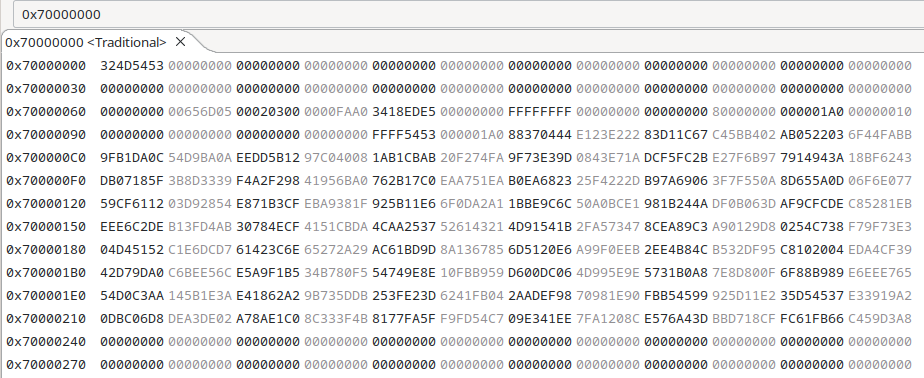Select the AC61BD9D value
This screenshot has width=924, height=378.
click(404, 249)
